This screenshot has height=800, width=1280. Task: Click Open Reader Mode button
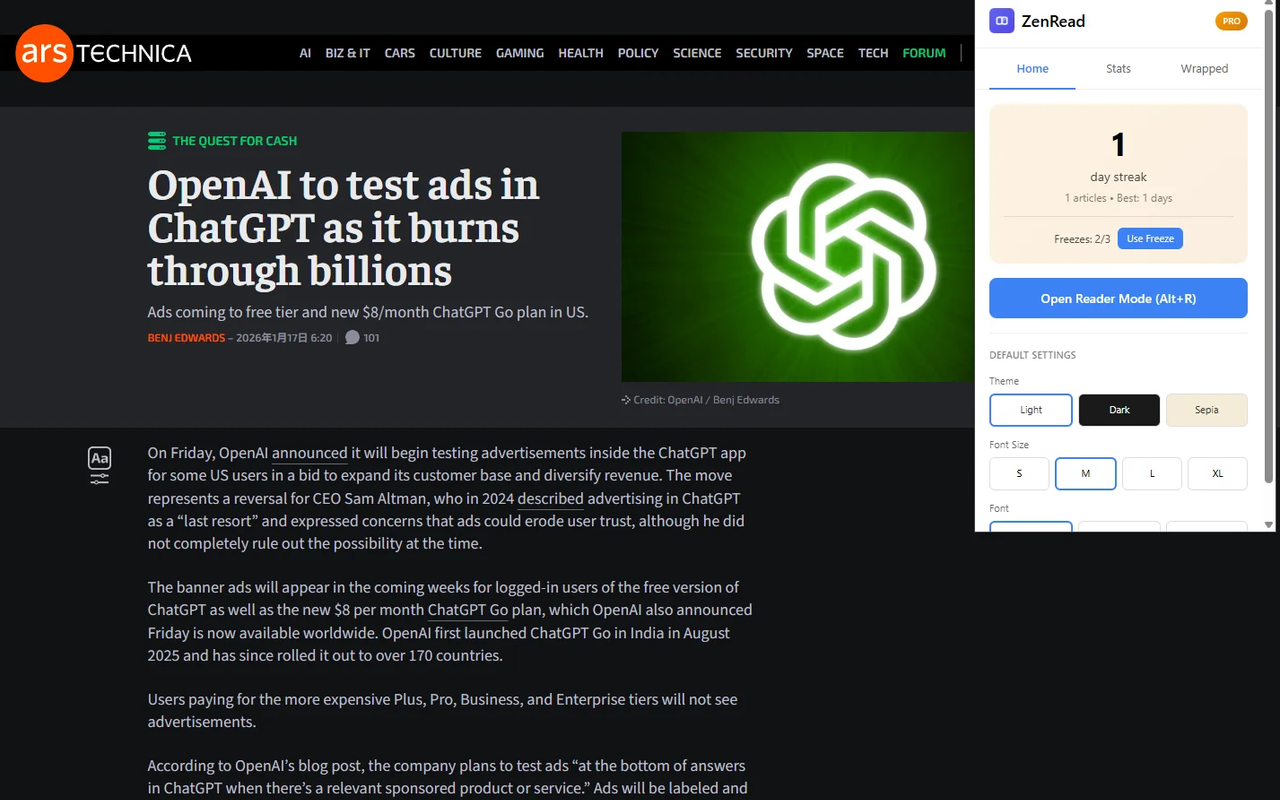(1118, 298)
